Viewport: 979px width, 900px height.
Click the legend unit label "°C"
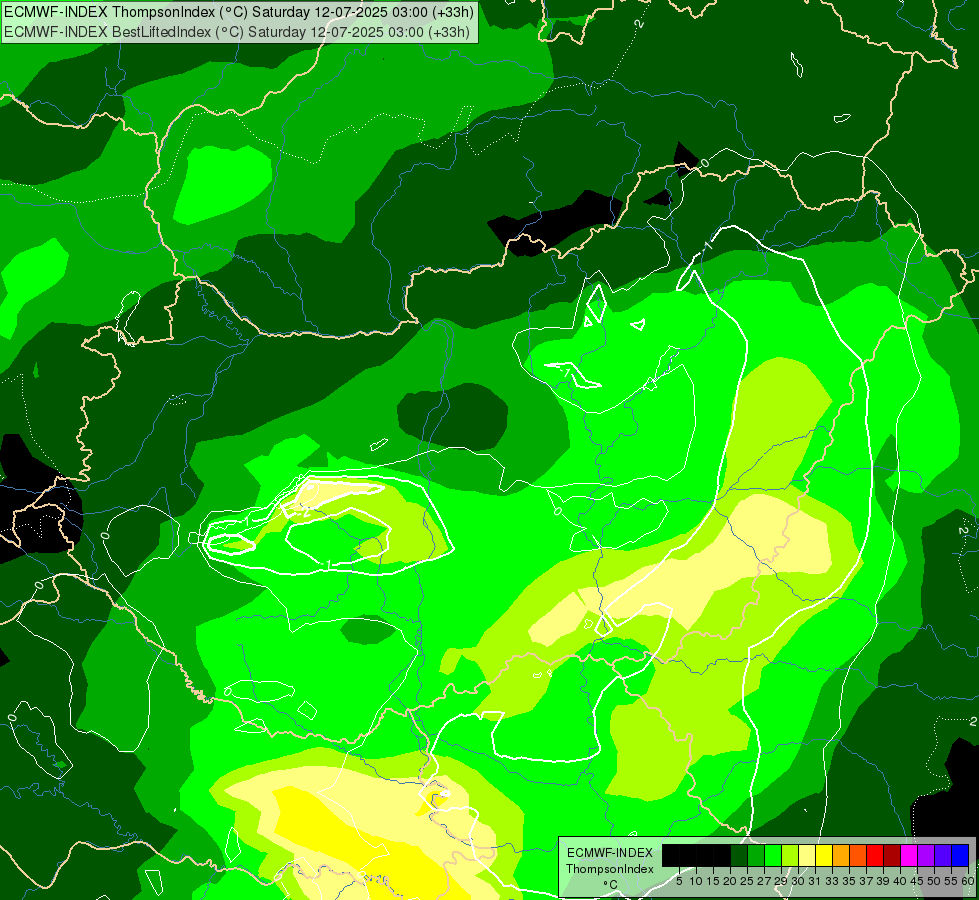point(611,884)
